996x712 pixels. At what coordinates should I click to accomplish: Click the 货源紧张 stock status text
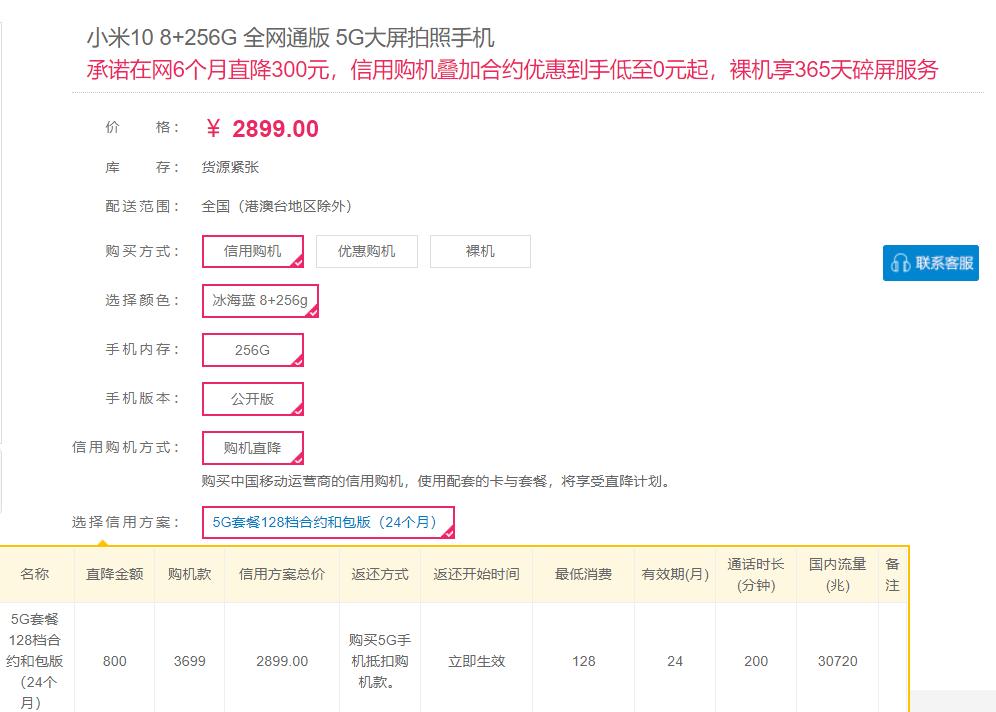tap(230, 167)
